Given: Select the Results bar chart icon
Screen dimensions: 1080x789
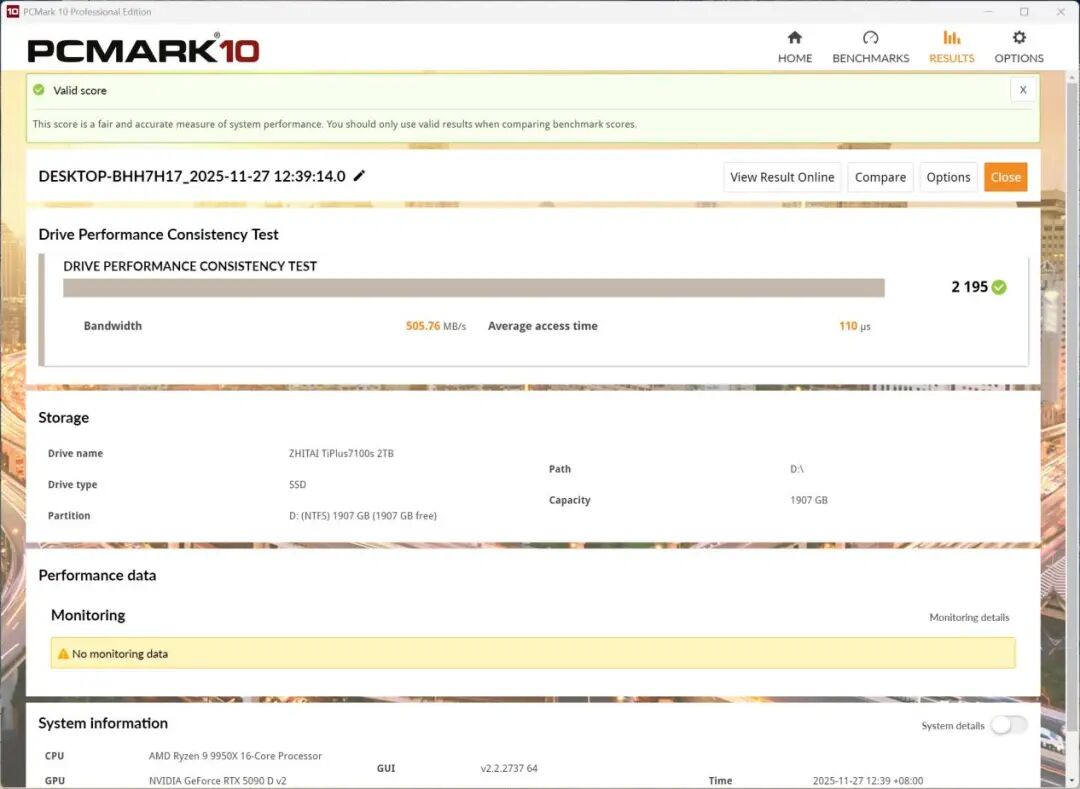Looking at the screenshot, I should click(951, 38).
